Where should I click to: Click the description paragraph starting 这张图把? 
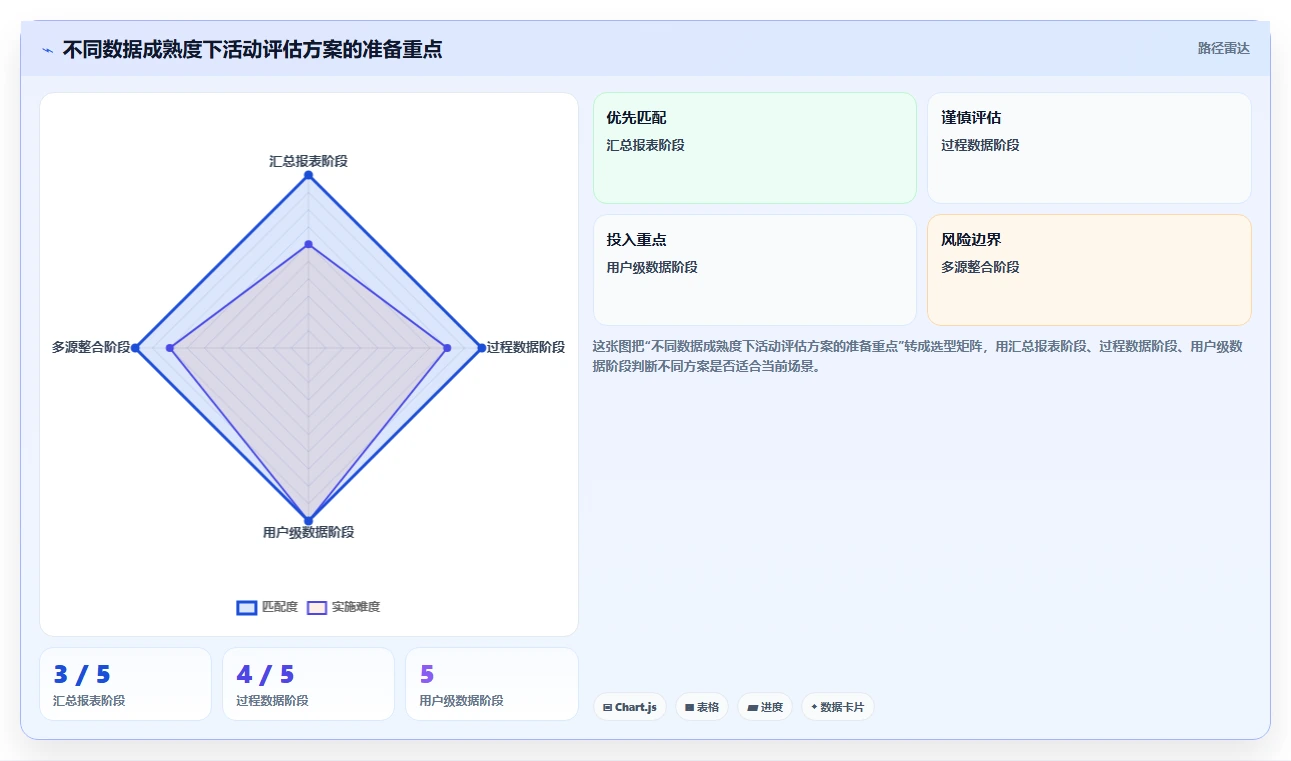tap(918, 356)
